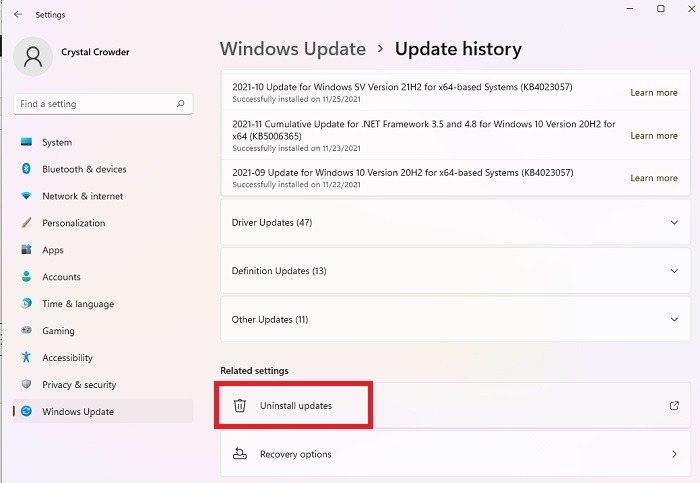This screenshot has width=700, height=483.
Task: Click the Accounts person icon
Action: click(26, 276)
